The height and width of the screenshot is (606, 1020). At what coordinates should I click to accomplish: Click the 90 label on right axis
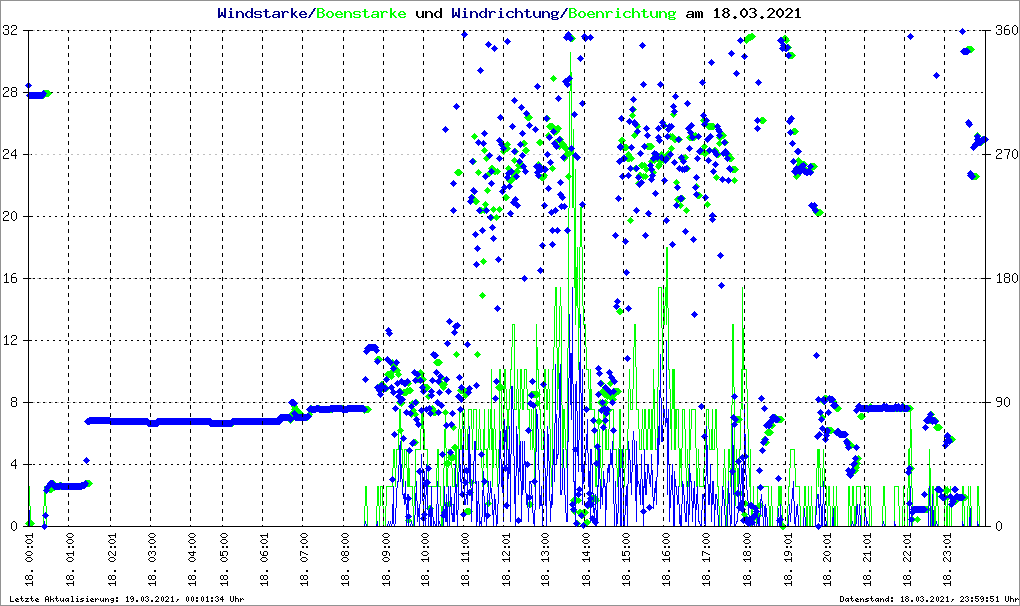1002,402
